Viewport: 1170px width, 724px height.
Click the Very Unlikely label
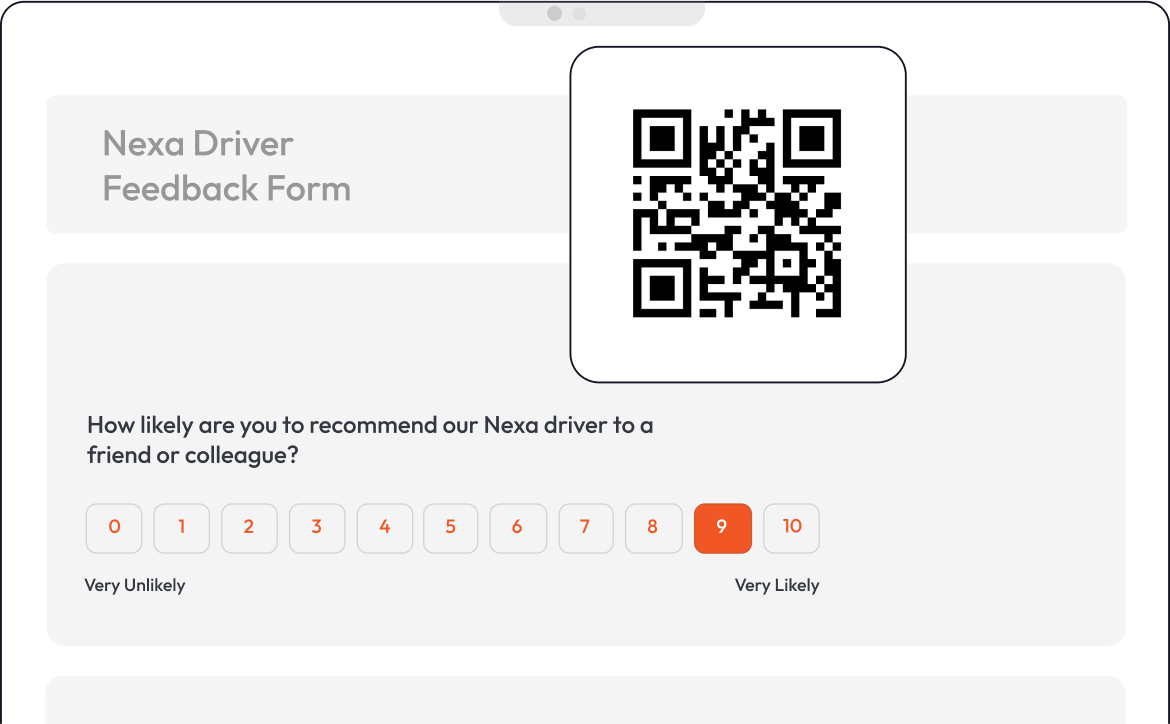coord(135,585)
